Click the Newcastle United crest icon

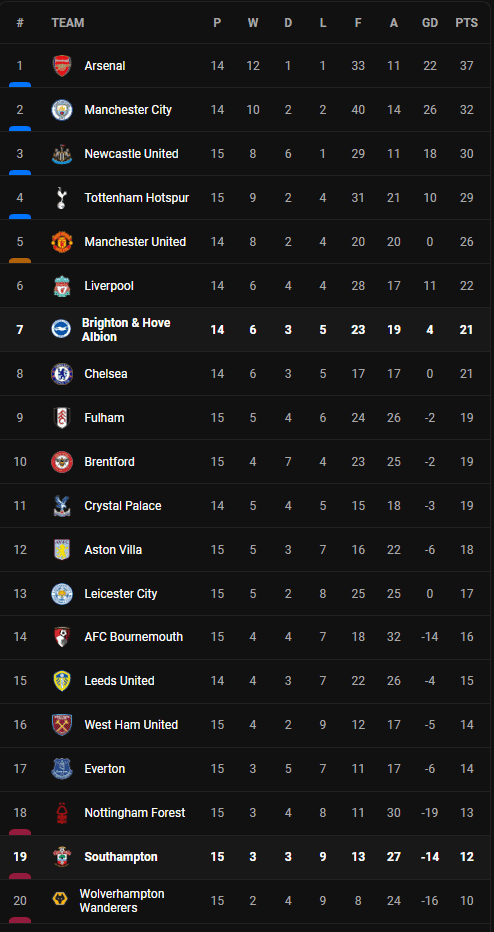(62, 154)
